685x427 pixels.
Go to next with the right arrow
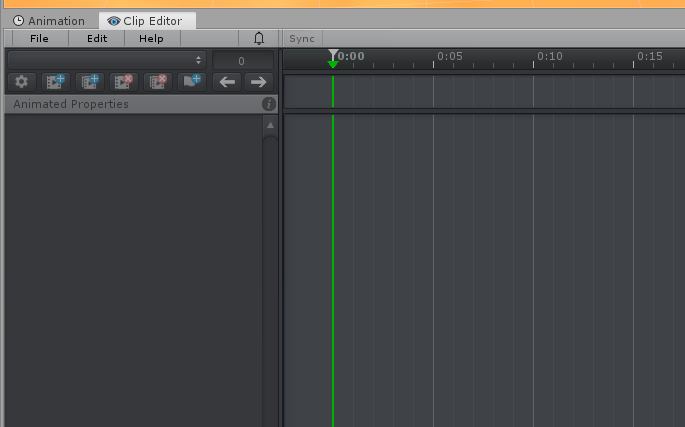pyautogui.click(x=259, y=82)
